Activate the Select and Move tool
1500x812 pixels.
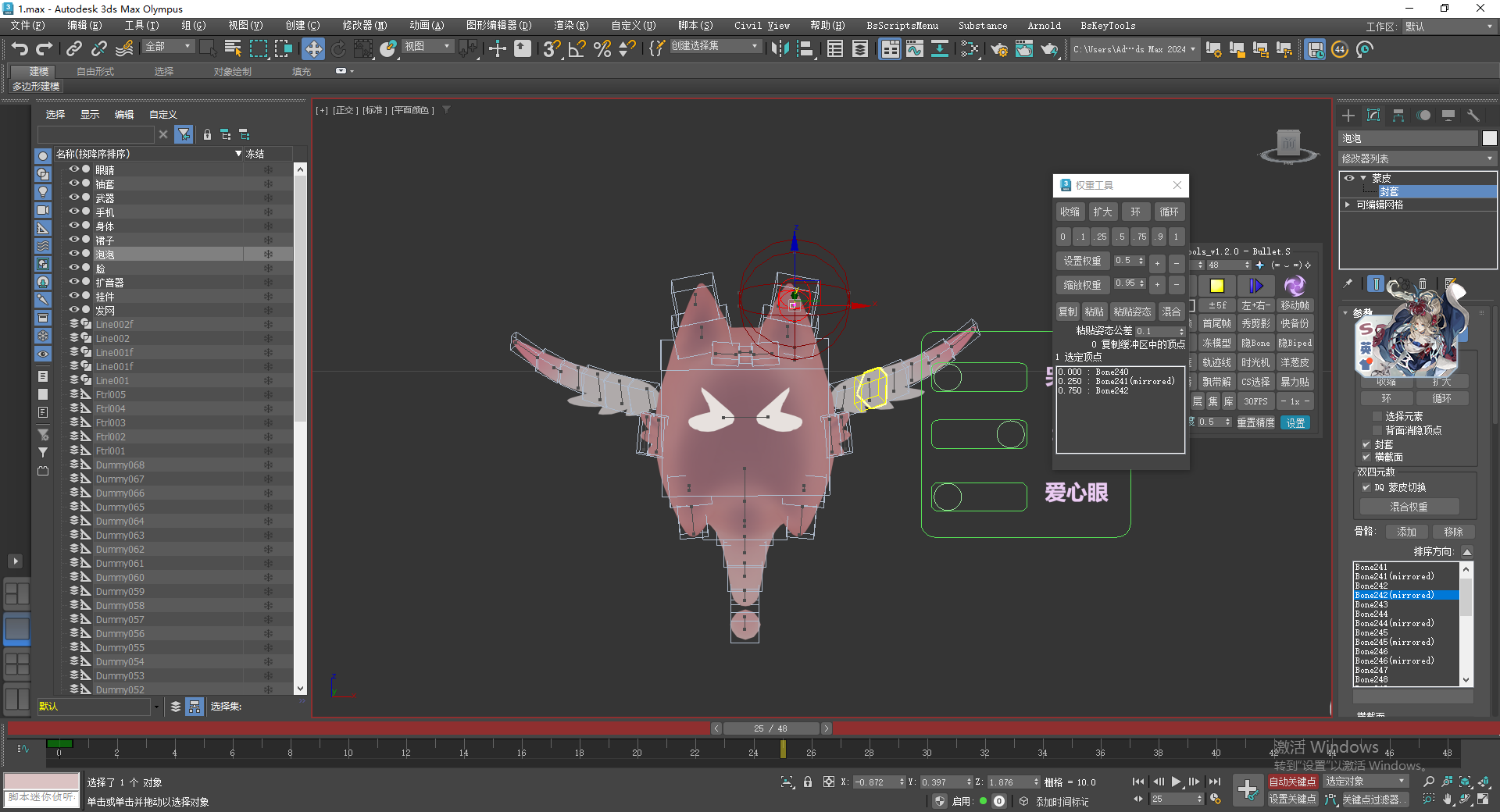tap(313, 49)
